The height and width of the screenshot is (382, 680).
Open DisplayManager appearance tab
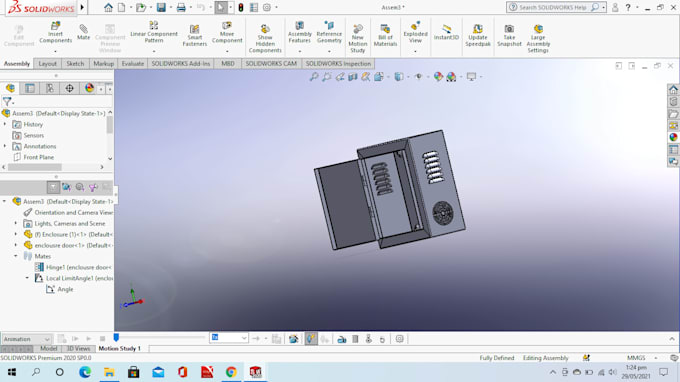click(x=89, y=88)
